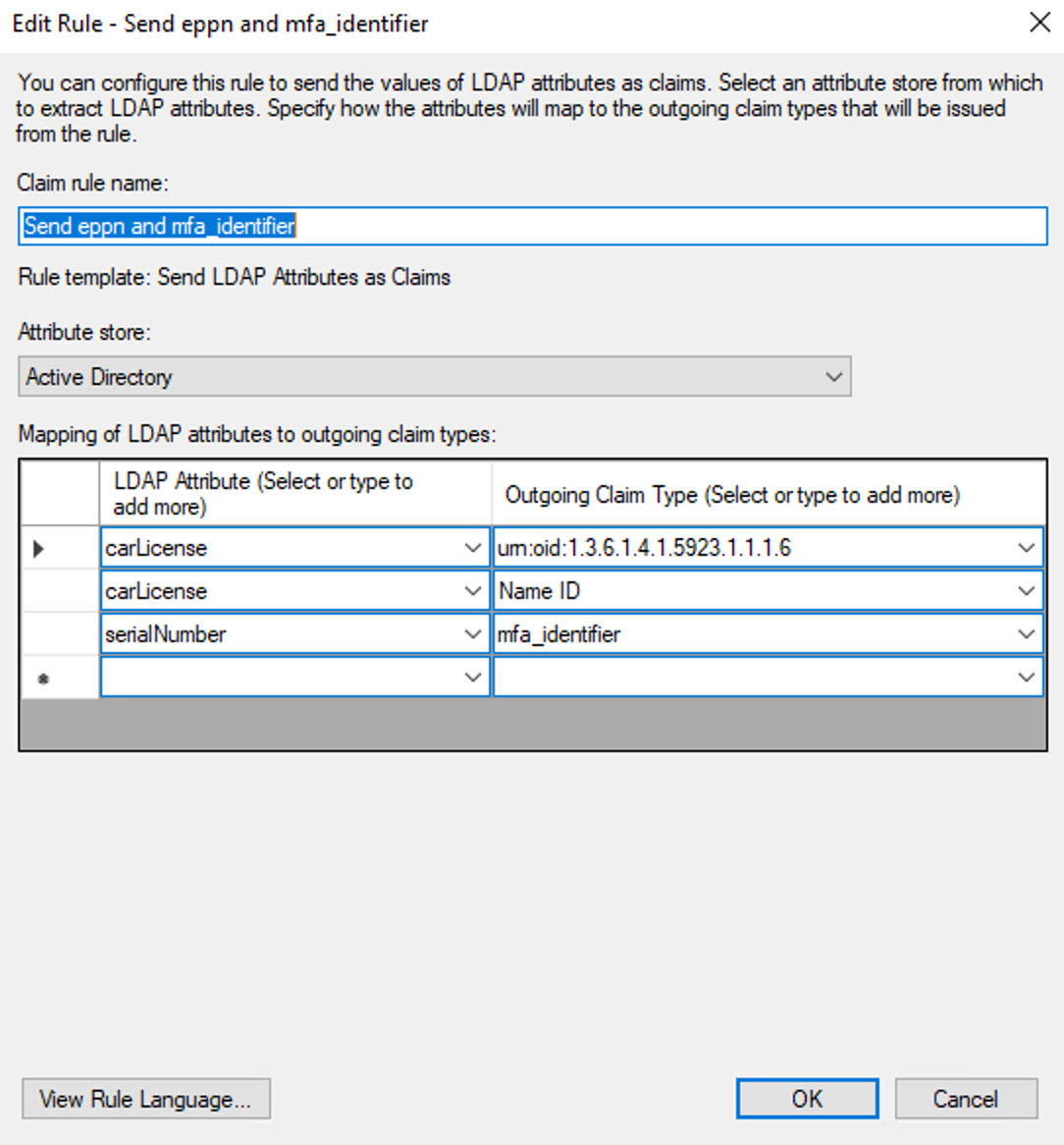Select the serialNumber row using its header
The image size is (1064, 1145).
(x=59, y=634)
